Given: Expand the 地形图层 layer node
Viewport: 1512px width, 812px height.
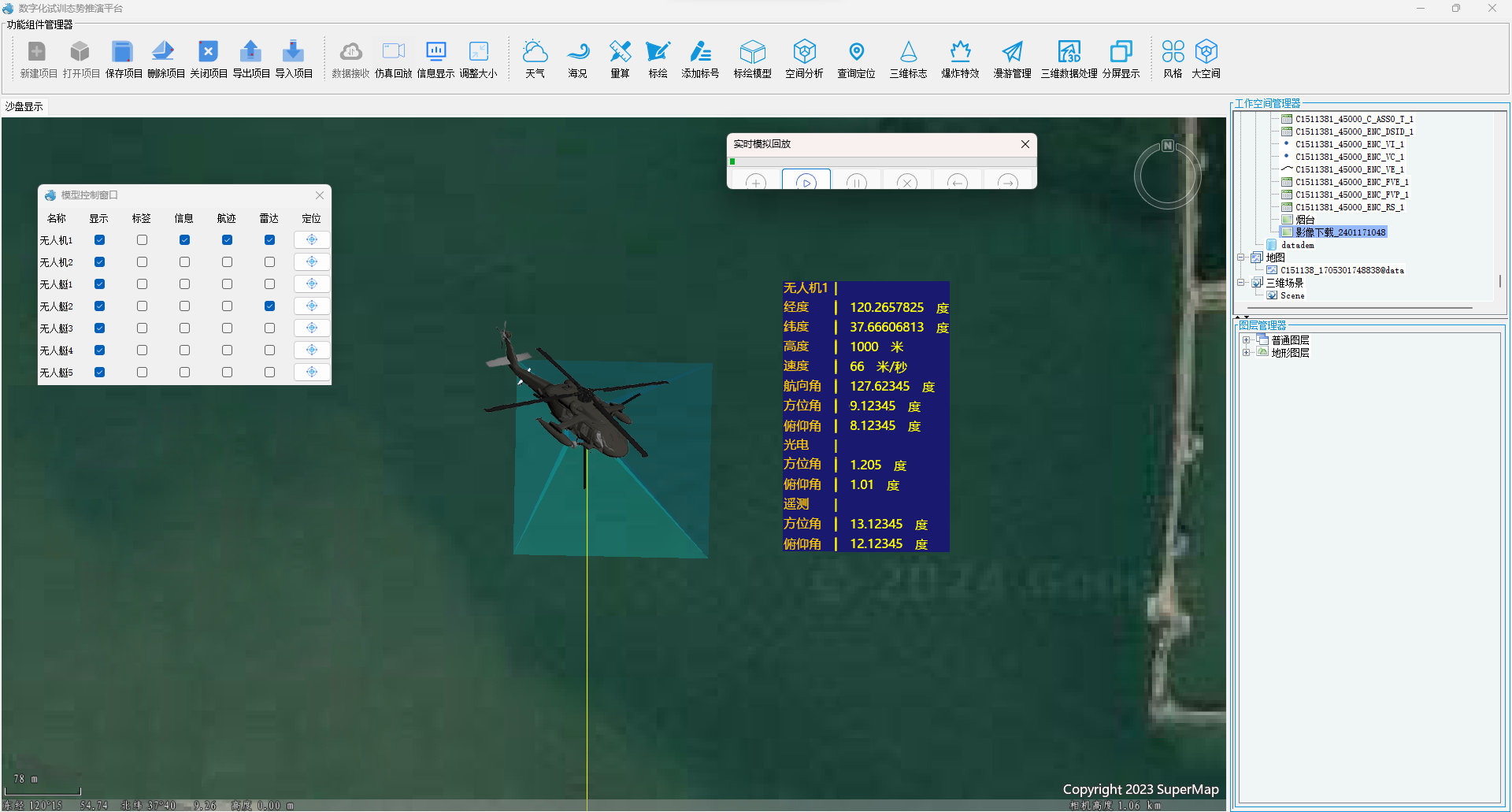Looking at the screenshot, I should 1246,353.
